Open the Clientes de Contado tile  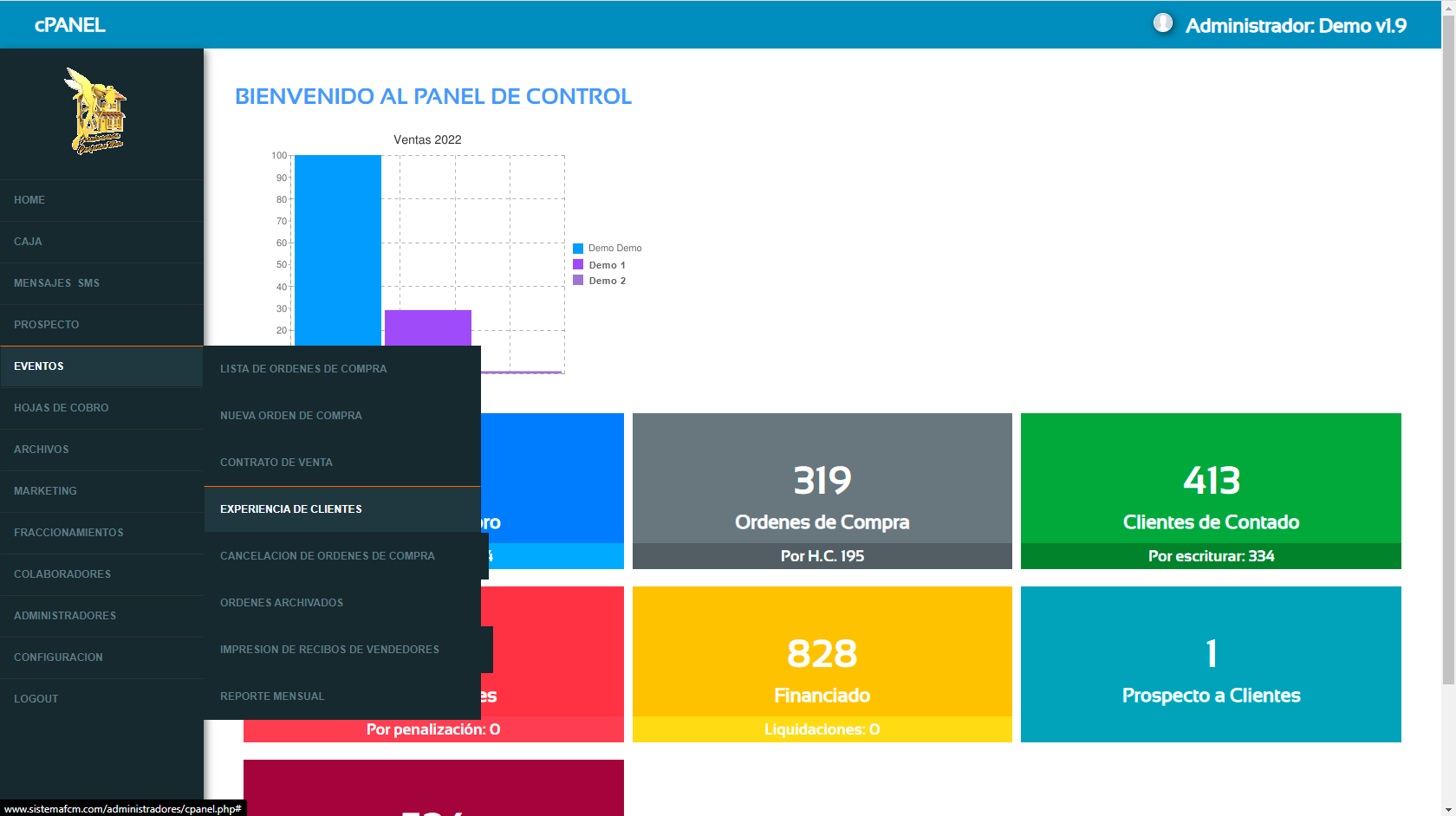(1211, 490)
